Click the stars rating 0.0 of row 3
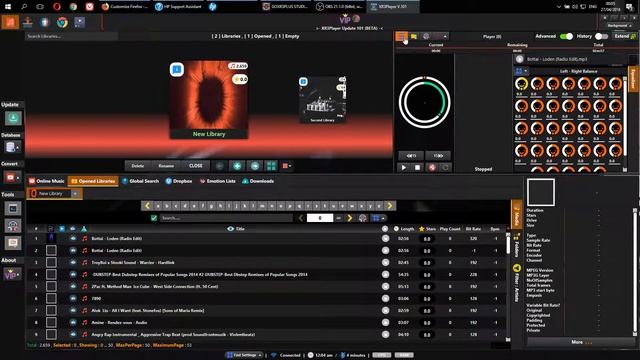Image resolution: width=640 pixels, height=360 pixels. 427,262
